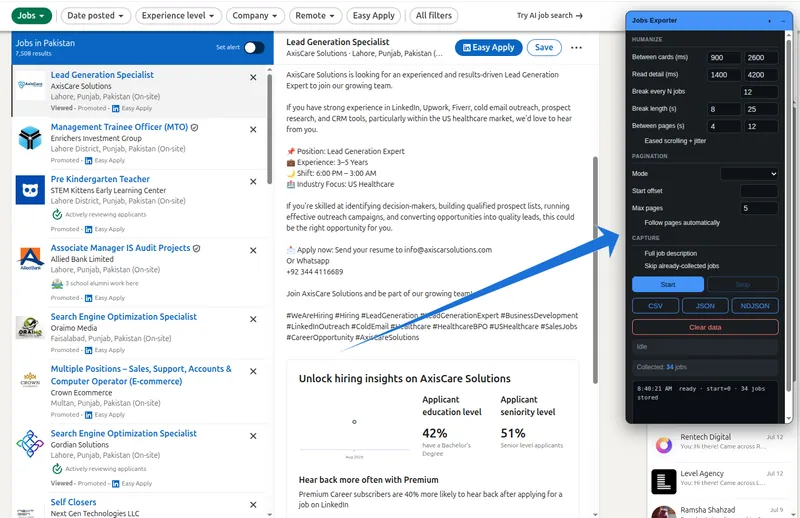The height and width of the screenshot is (518, 800).
Task: Edit Break length minimum value 8
Action: pyautogui.click(x=724, y=109)
